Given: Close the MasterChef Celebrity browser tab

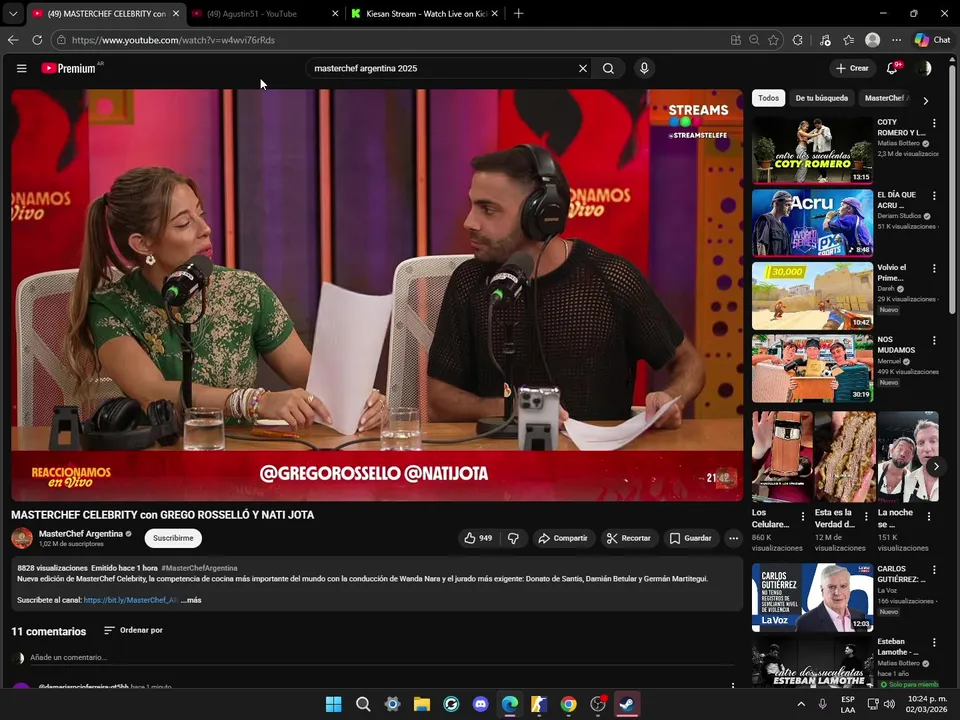Looking at the screenshot, I should pos(176,13).
